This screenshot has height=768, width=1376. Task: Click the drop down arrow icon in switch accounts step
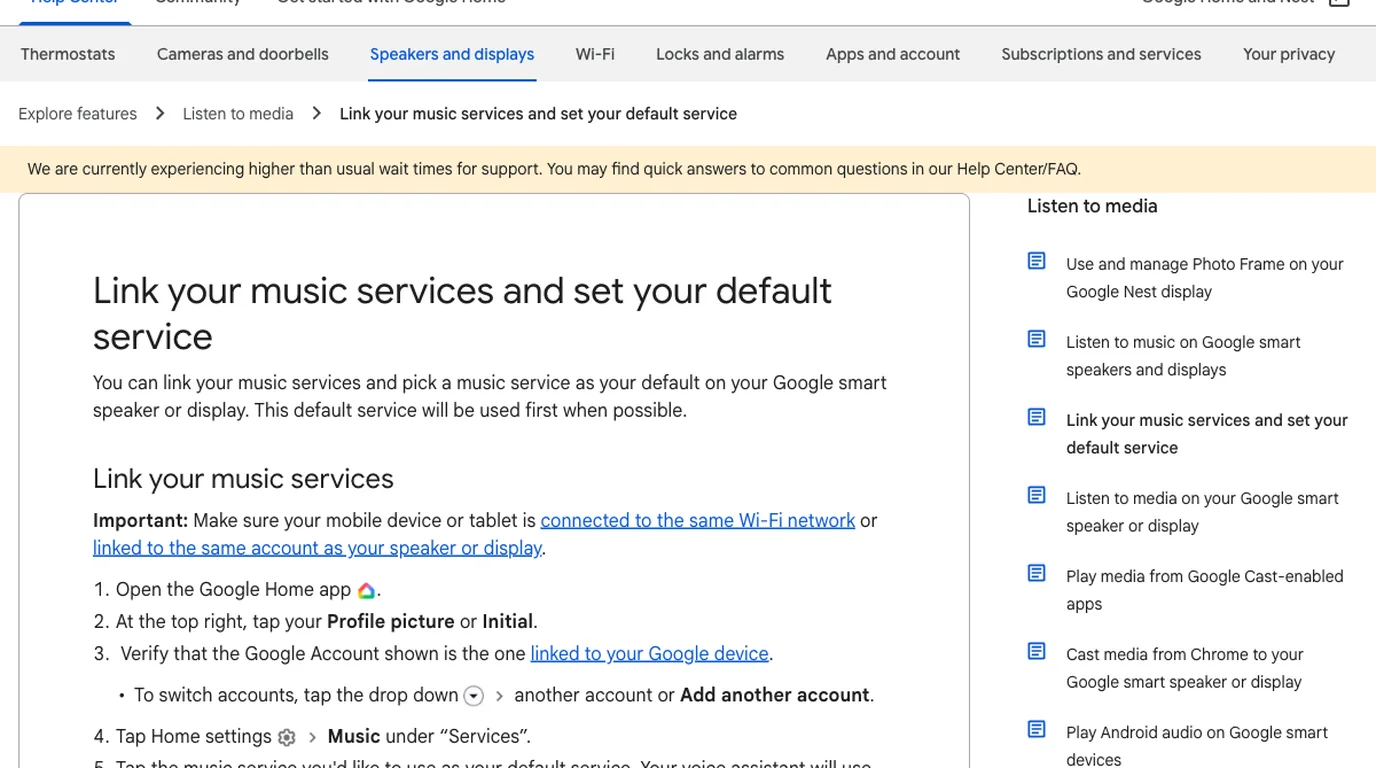point(474,696)
